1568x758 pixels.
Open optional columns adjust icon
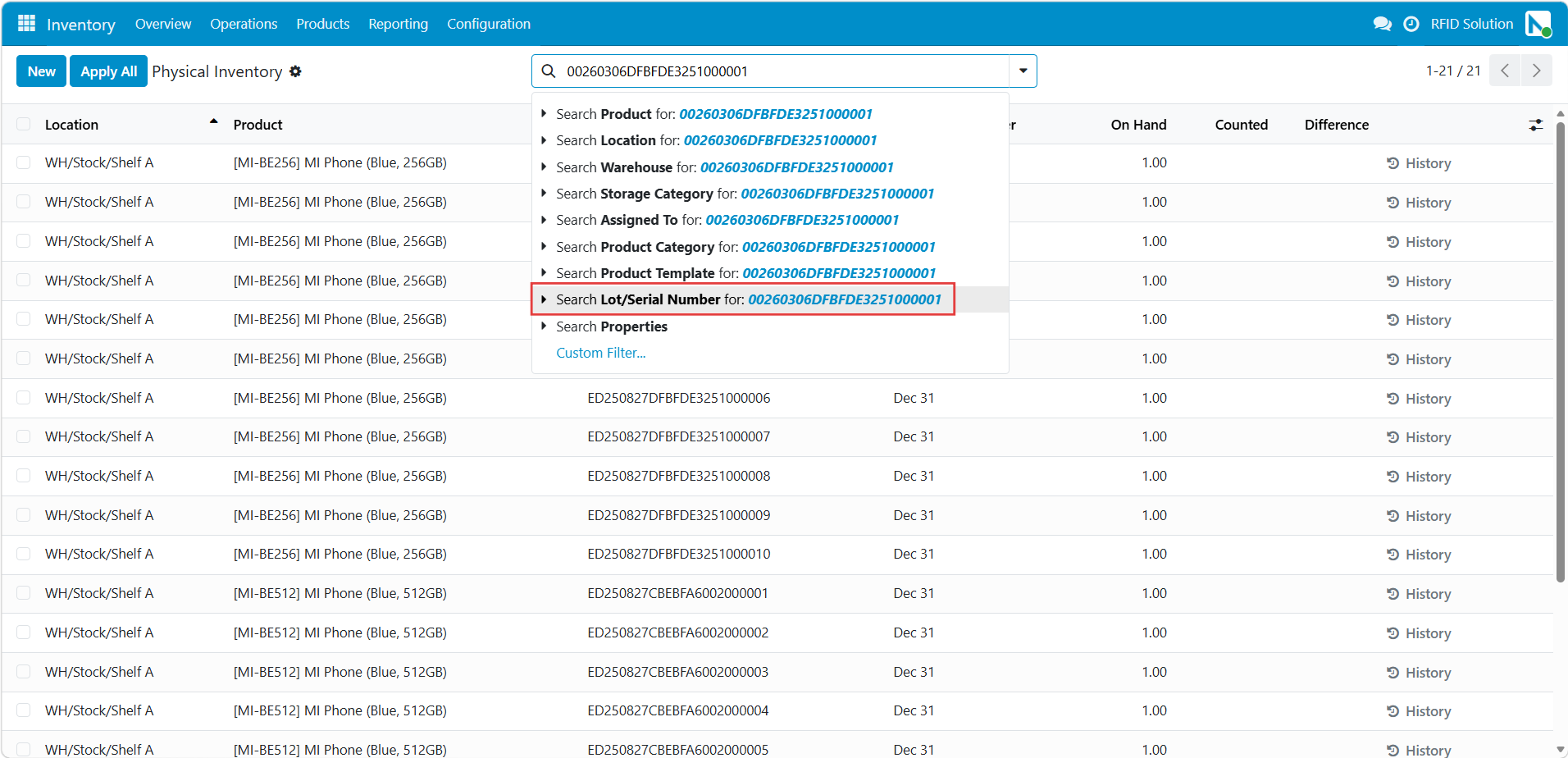click(1535, 125)
